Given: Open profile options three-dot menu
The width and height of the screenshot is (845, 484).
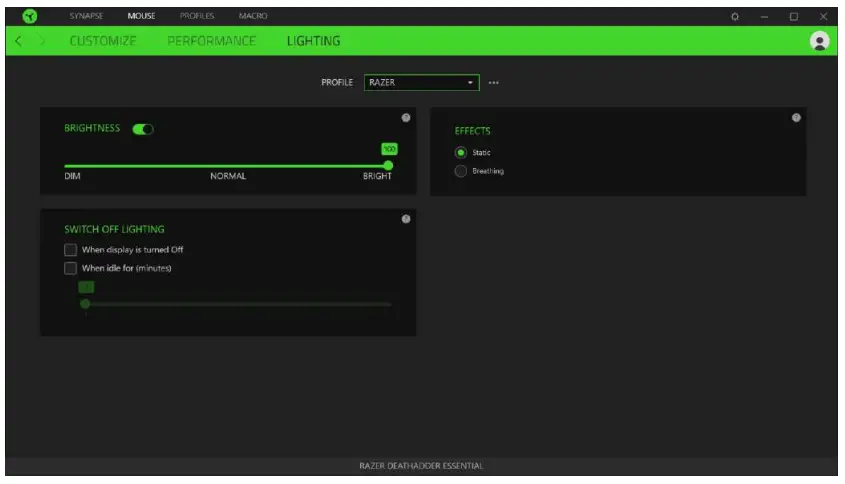Looking at the screenshot, I should [x=493, y=82].
